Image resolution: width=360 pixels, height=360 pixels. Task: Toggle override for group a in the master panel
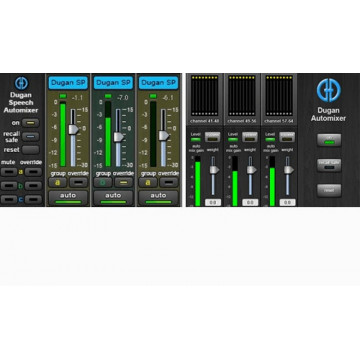(33, 172)
